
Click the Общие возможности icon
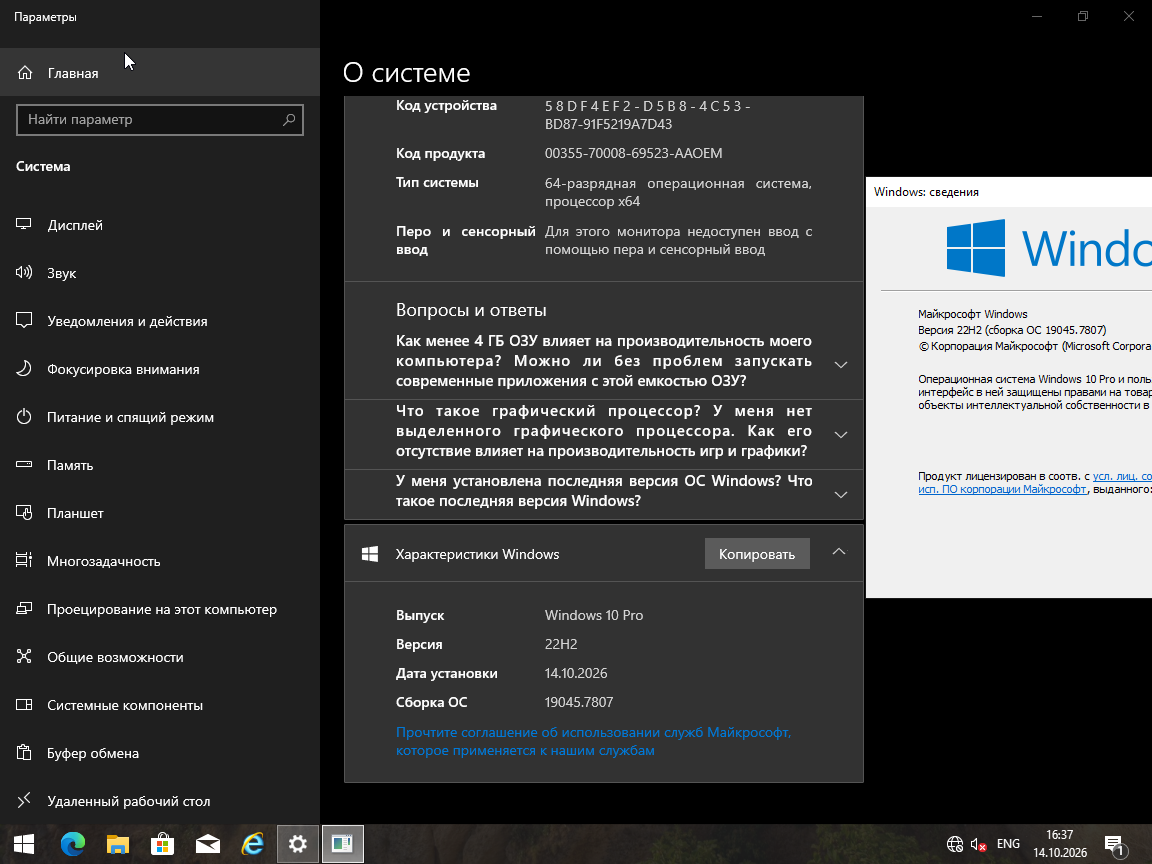[24, 657]
